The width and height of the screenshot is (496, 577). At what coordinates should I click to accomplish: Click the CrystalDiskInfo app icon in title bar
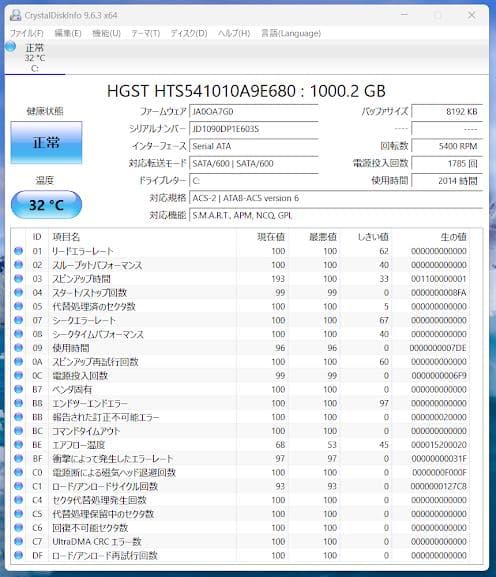coord(15,15)
